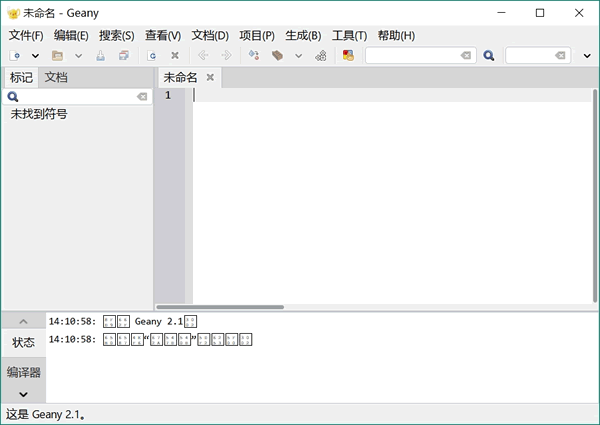Switch to the 文档 sidebar tab
This screenshot has width=600, height=425.
[56, 77]
